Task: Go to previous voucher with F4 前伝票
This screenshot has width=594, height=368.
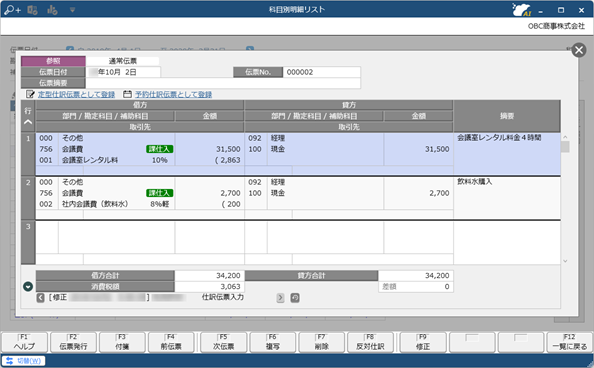Action: (171, 342)
